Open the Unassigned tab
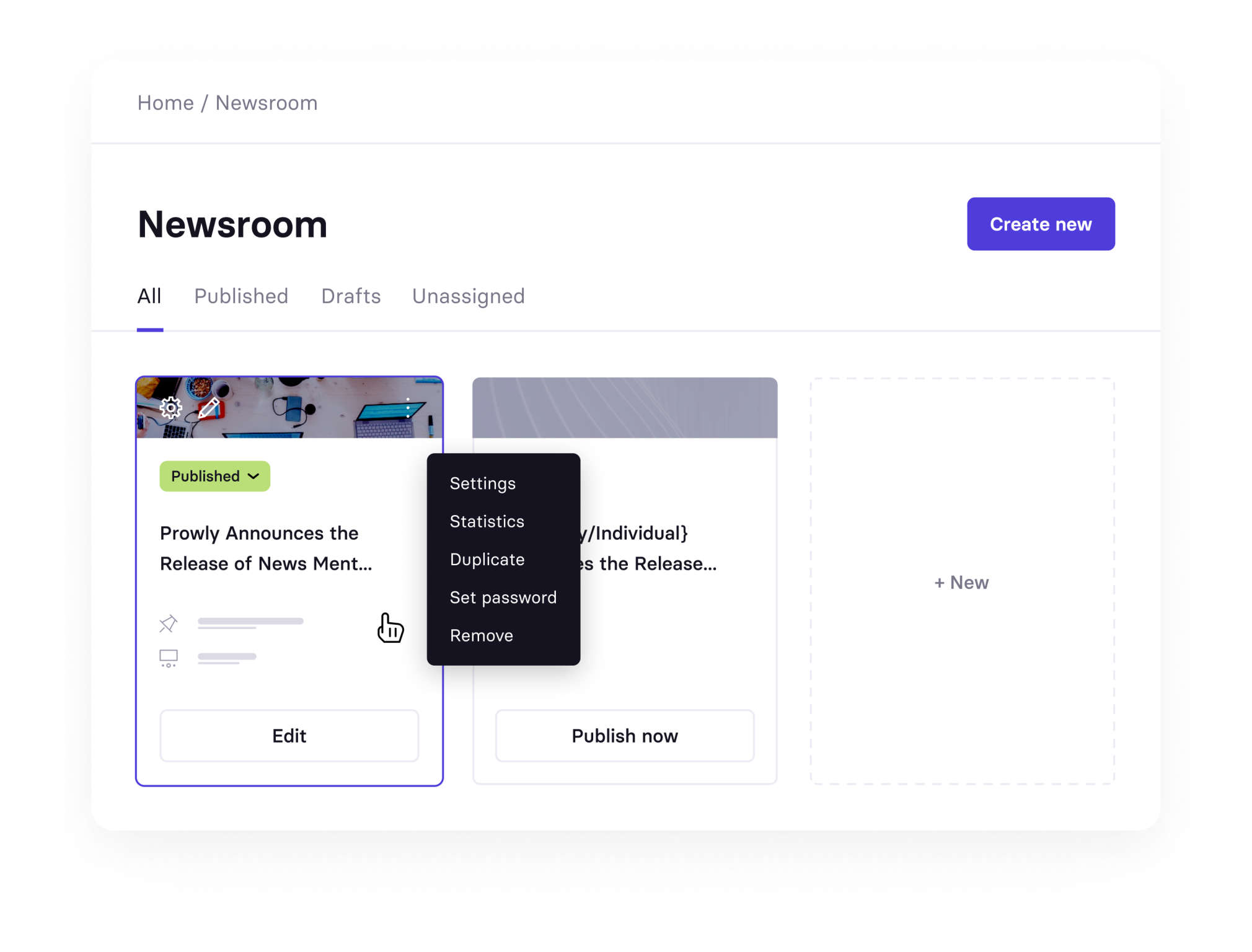1252x952 pixels. tap(468, 296)
